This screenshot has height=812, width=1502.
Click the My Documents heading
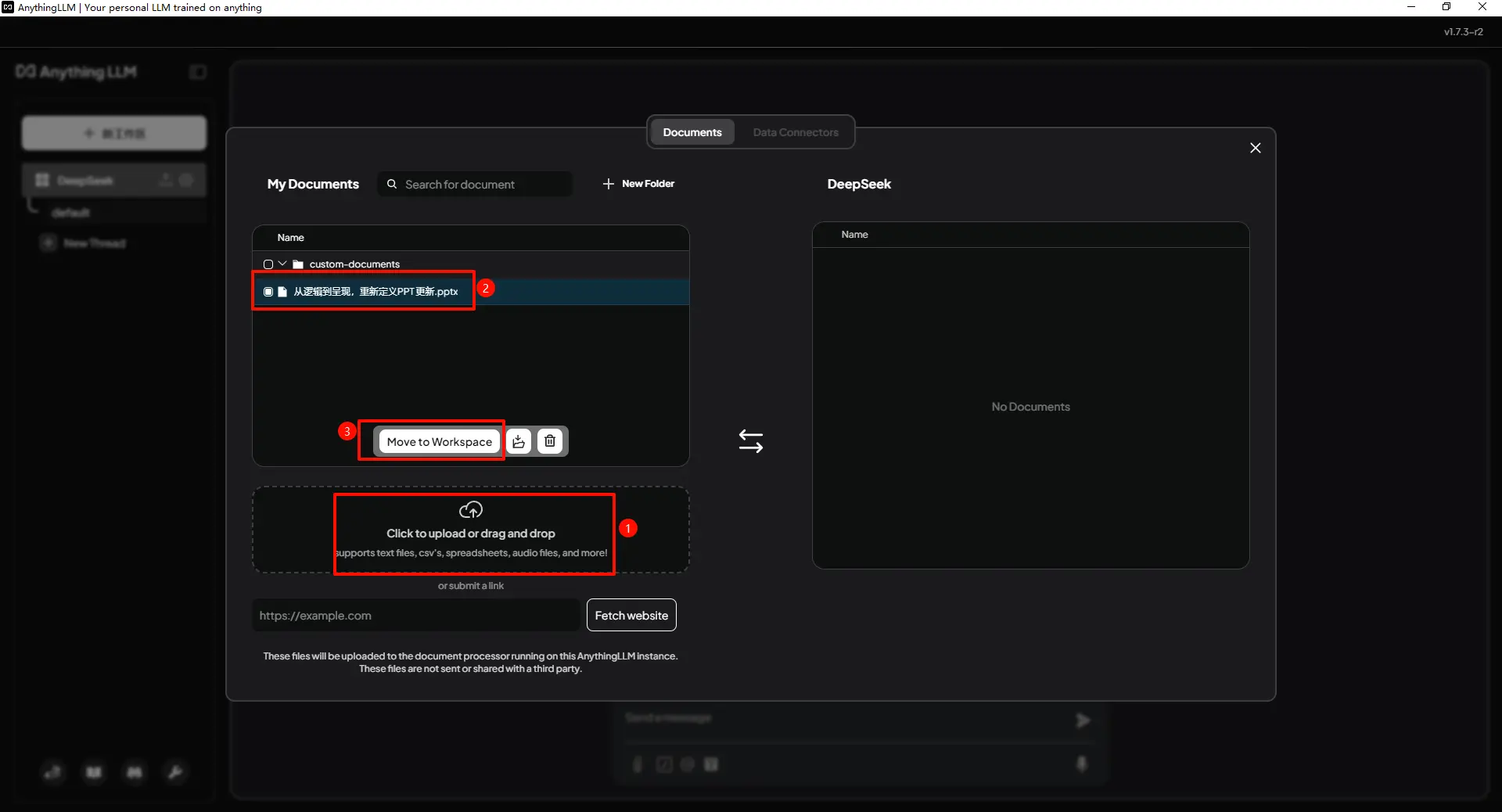pos(313,184)
